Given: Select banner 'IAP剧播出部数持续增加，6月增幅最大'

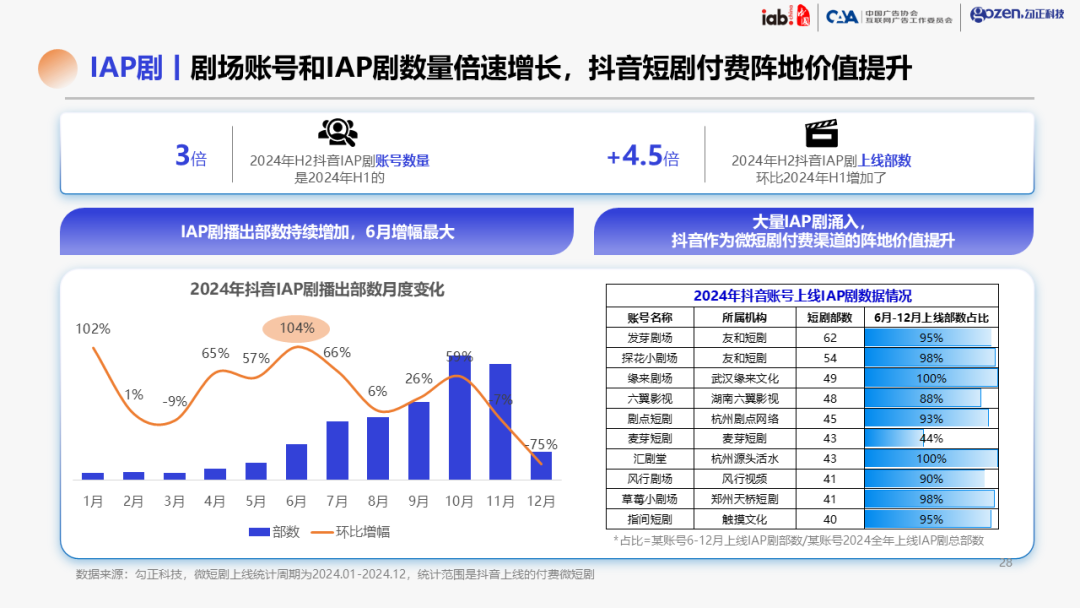Looking at the screenshot, I should pos(317,231).
